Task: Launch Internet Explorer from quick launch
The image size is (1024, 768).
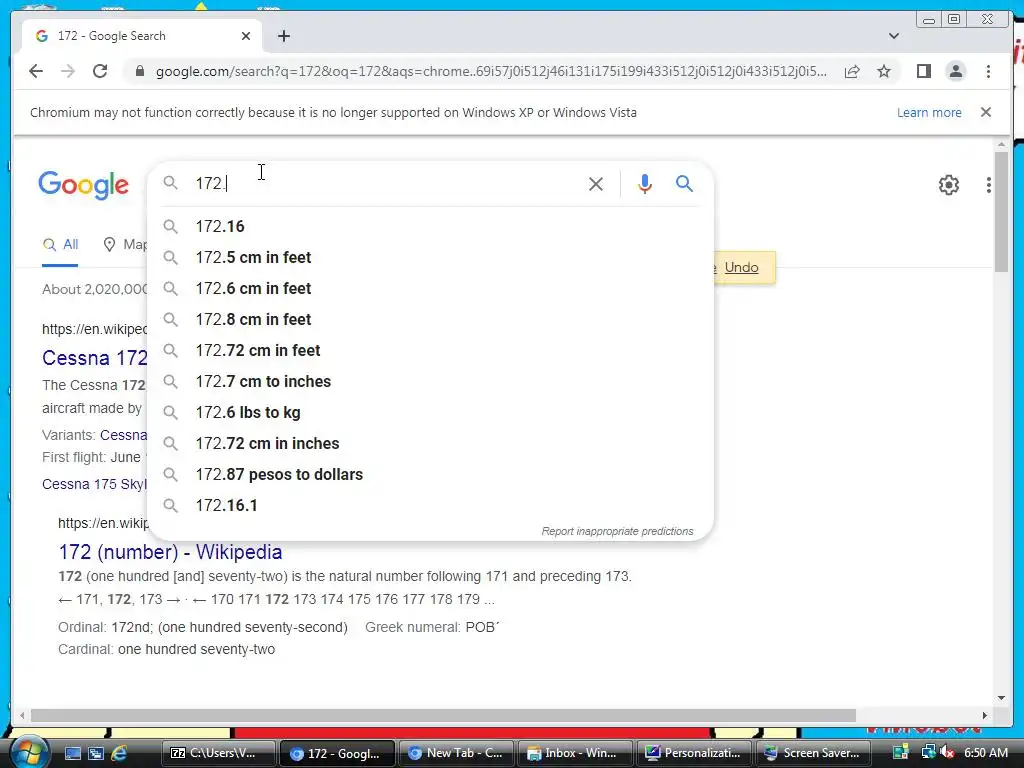Action: click(119, 754)
